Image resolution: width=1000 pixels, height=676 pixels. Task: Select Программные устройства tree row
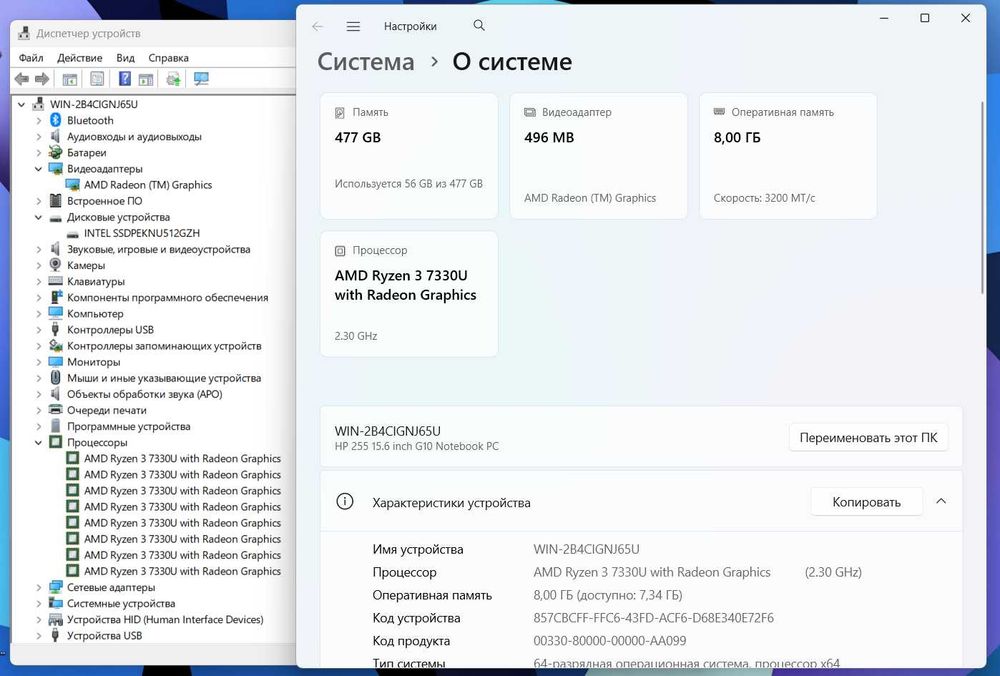[129, 426]
